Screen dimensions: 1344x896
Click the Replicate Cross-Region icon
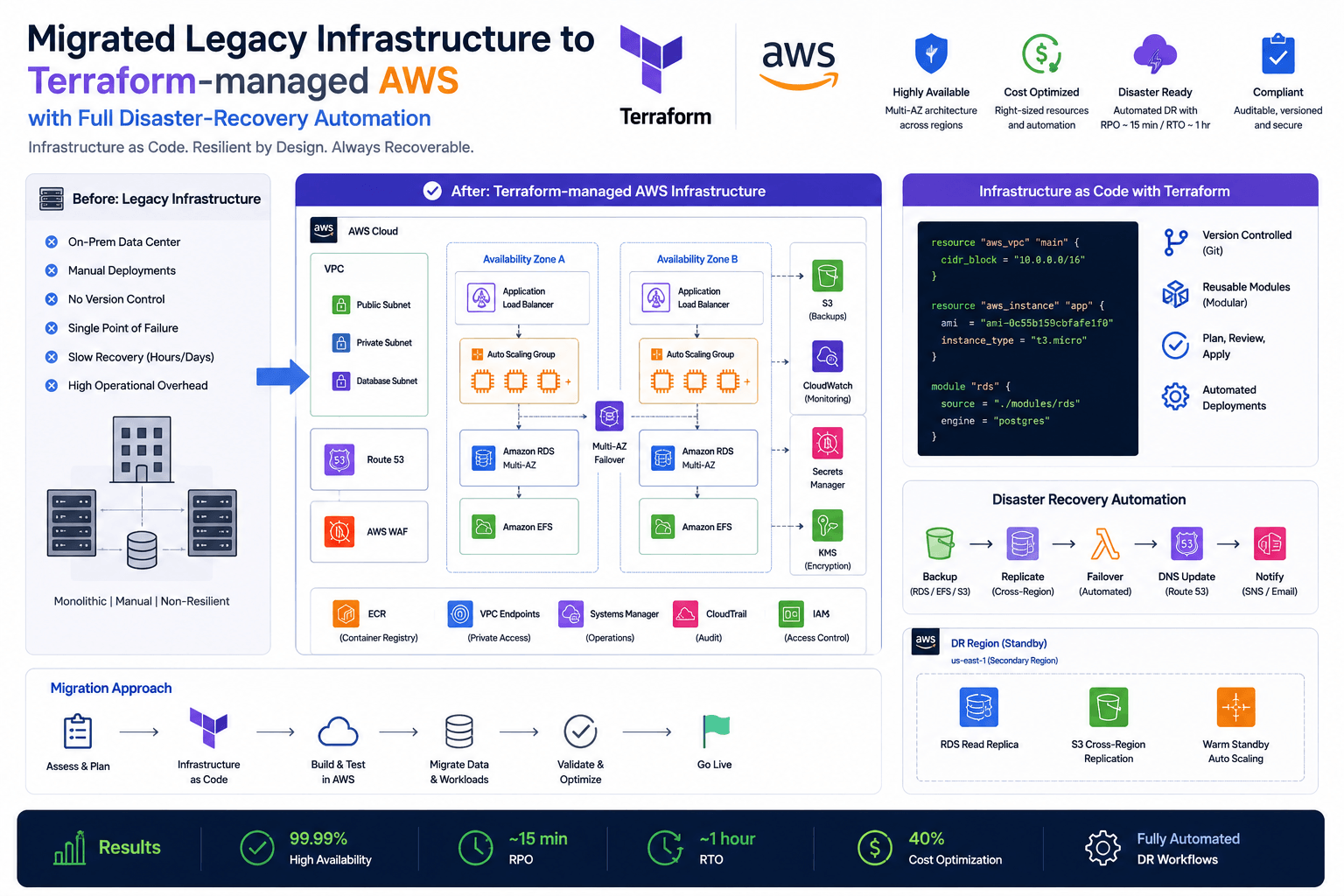[1023, 543]
